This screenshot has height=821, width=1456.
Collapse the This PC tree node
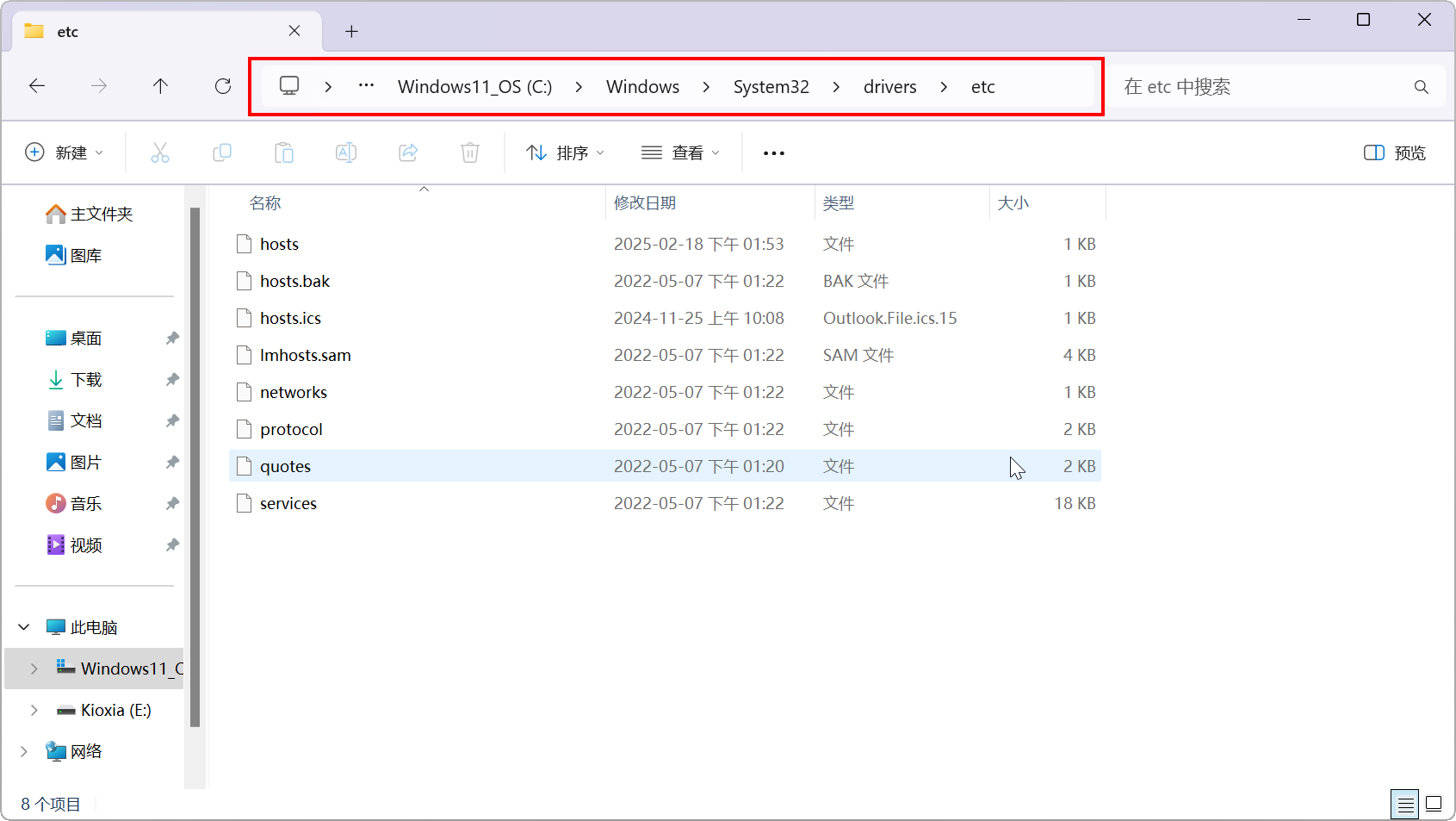pos(24,627)
